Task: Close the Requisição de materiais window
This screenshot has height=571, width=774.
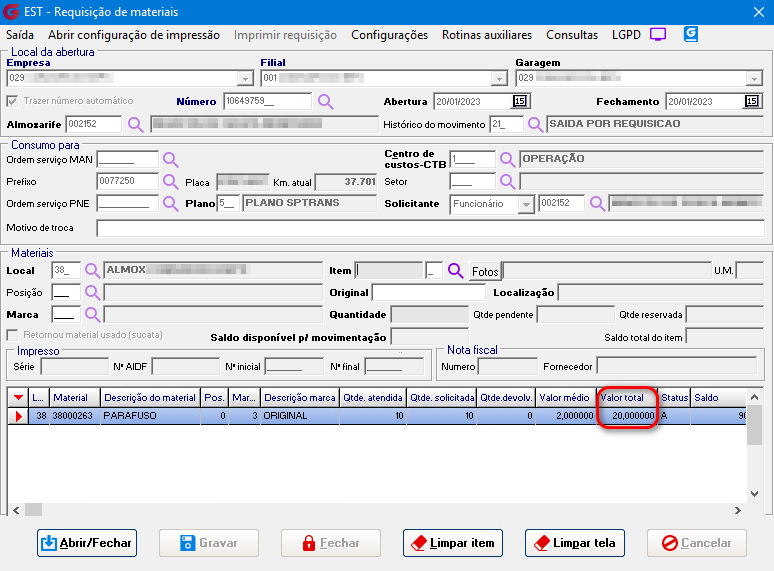Action: [x=759, y=12]
